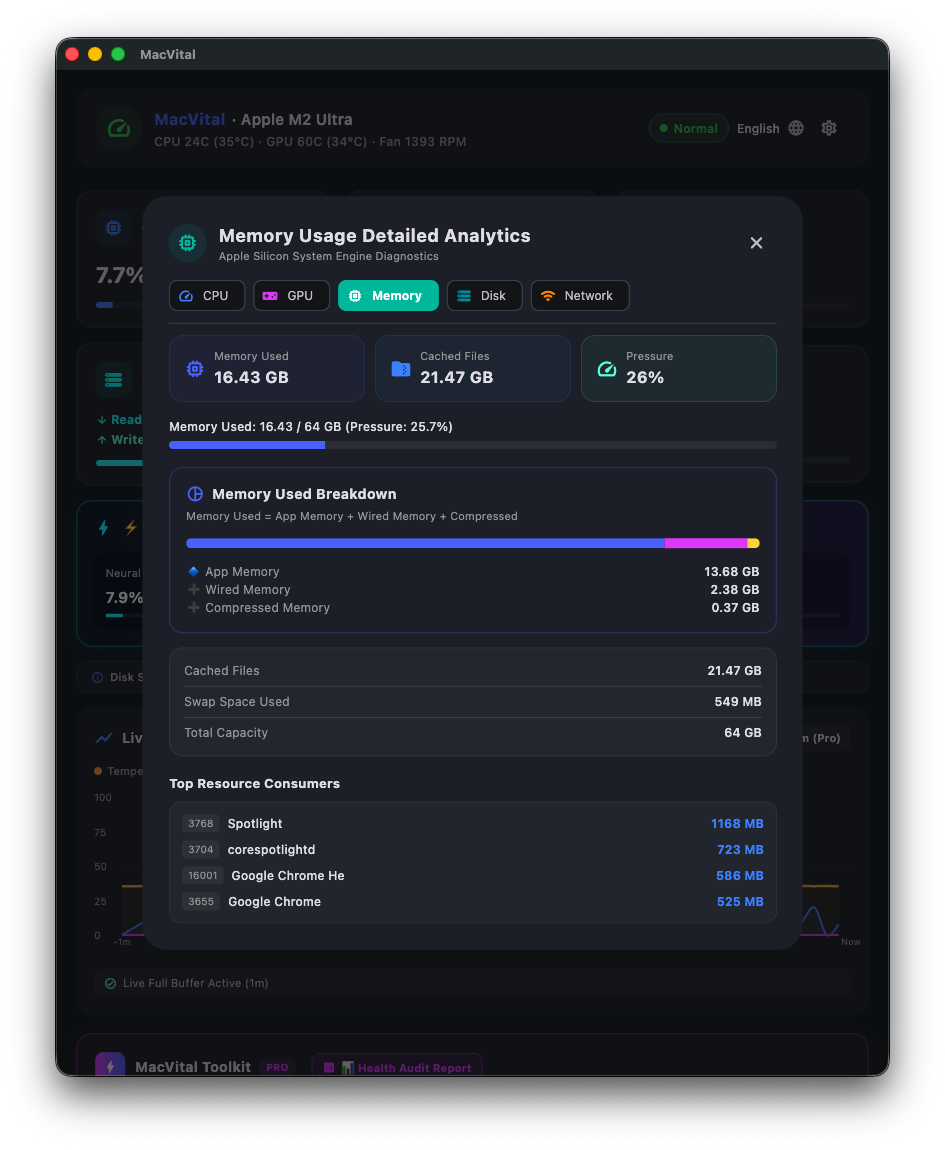Image resolution: width=945 pixels, height=1150 pixels.
Task: Click the background disk stack icon
Action: [114, 380]
